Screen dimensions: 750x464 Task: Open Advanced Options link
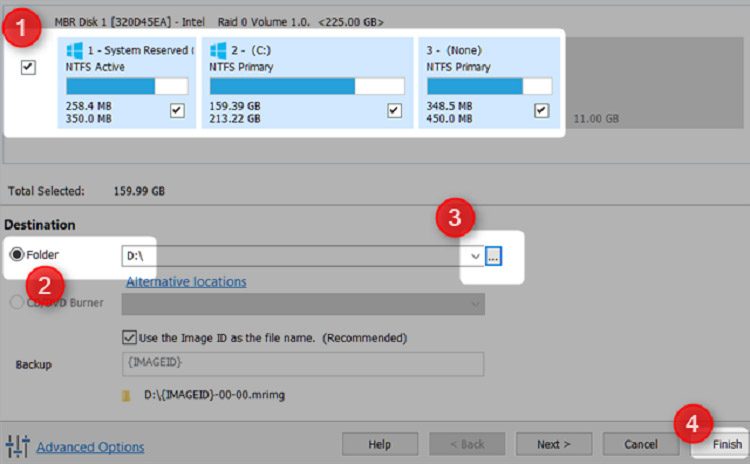(x=90, y=447)
